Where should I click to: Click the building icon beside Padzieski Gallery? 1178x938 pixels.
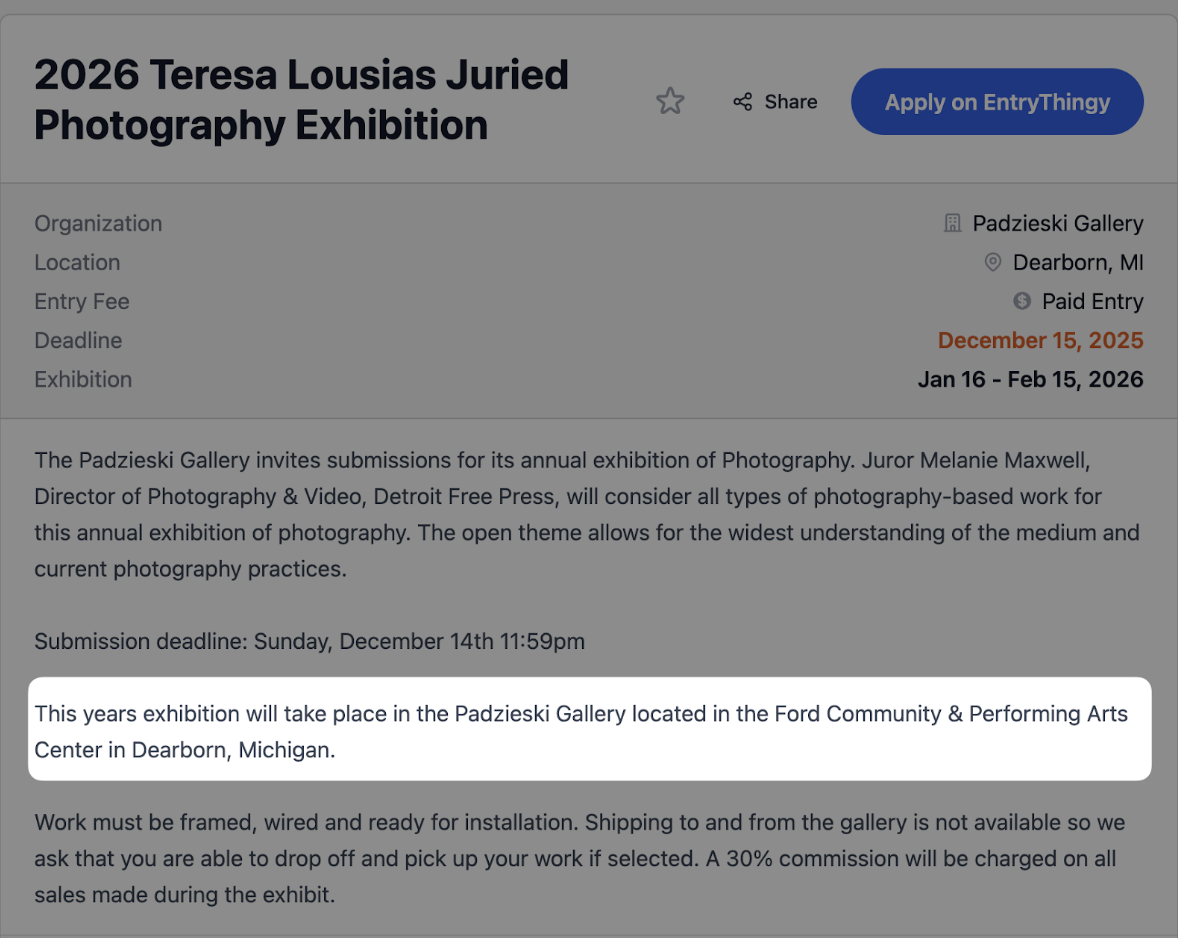click(953, 222)
